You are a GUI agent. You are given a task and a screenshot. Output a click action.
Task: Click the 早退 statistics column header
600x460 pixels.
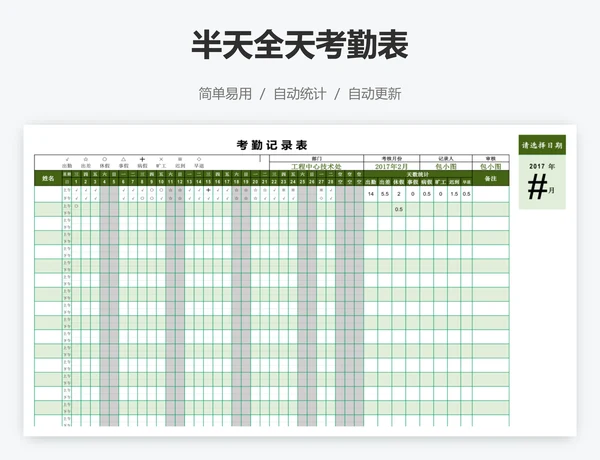[466, 182]
